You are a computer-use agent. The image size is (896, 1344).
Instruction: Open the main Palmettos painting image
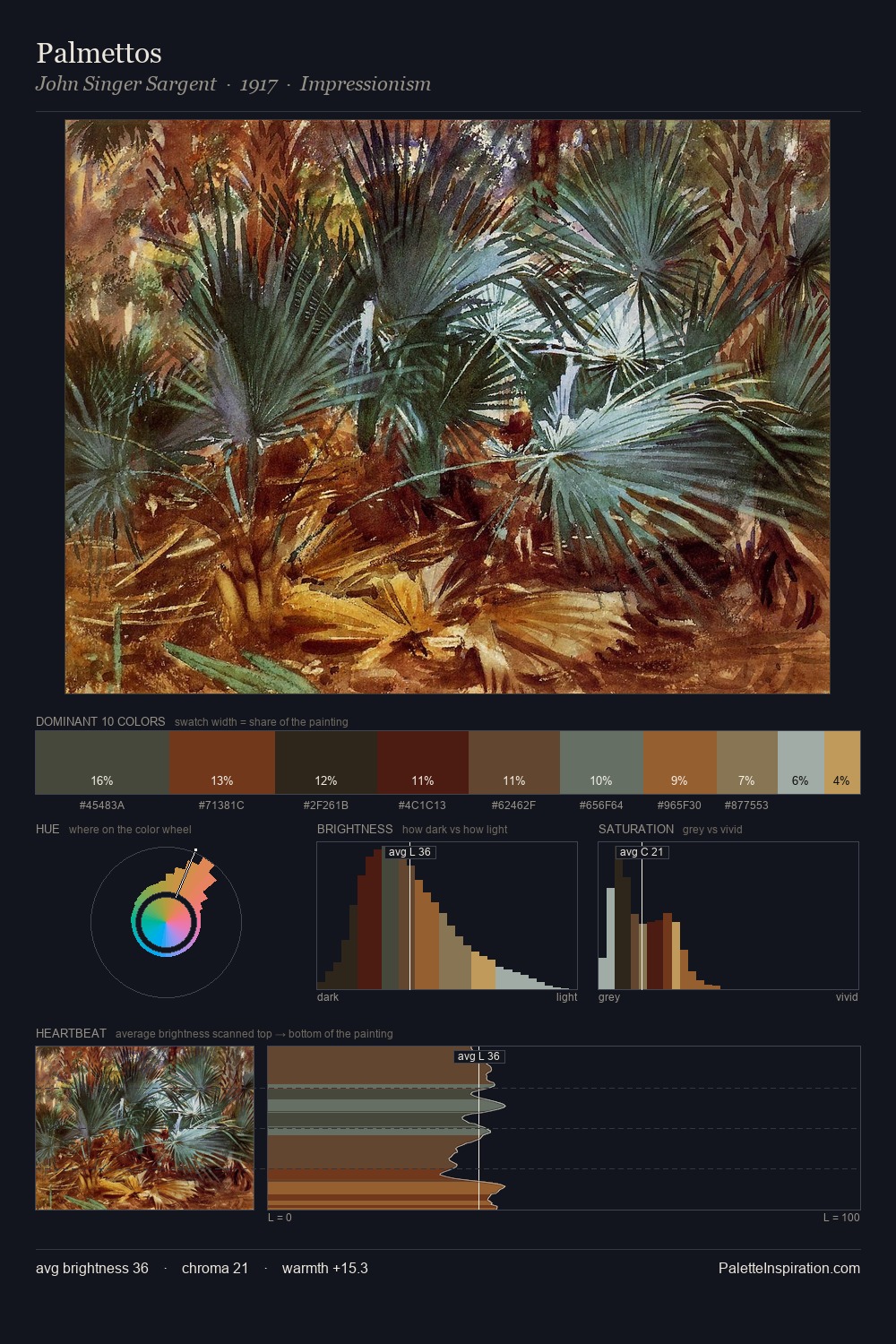point(447,407)
